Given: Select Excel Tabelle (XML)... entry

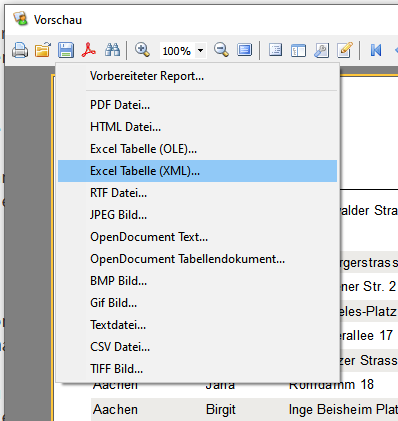Looking at the screenshot, I should (x=197, y=171).
